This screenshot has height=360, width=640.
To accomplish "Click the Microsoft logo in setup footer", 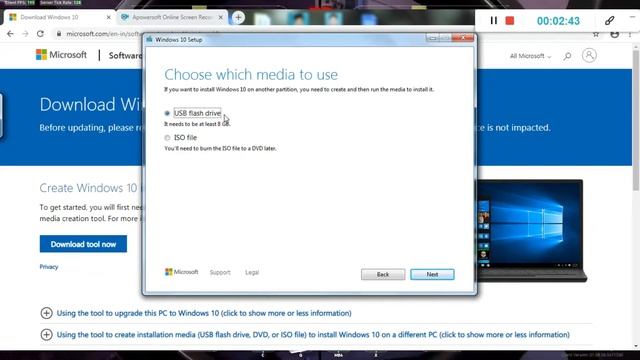I will point(182,272).
